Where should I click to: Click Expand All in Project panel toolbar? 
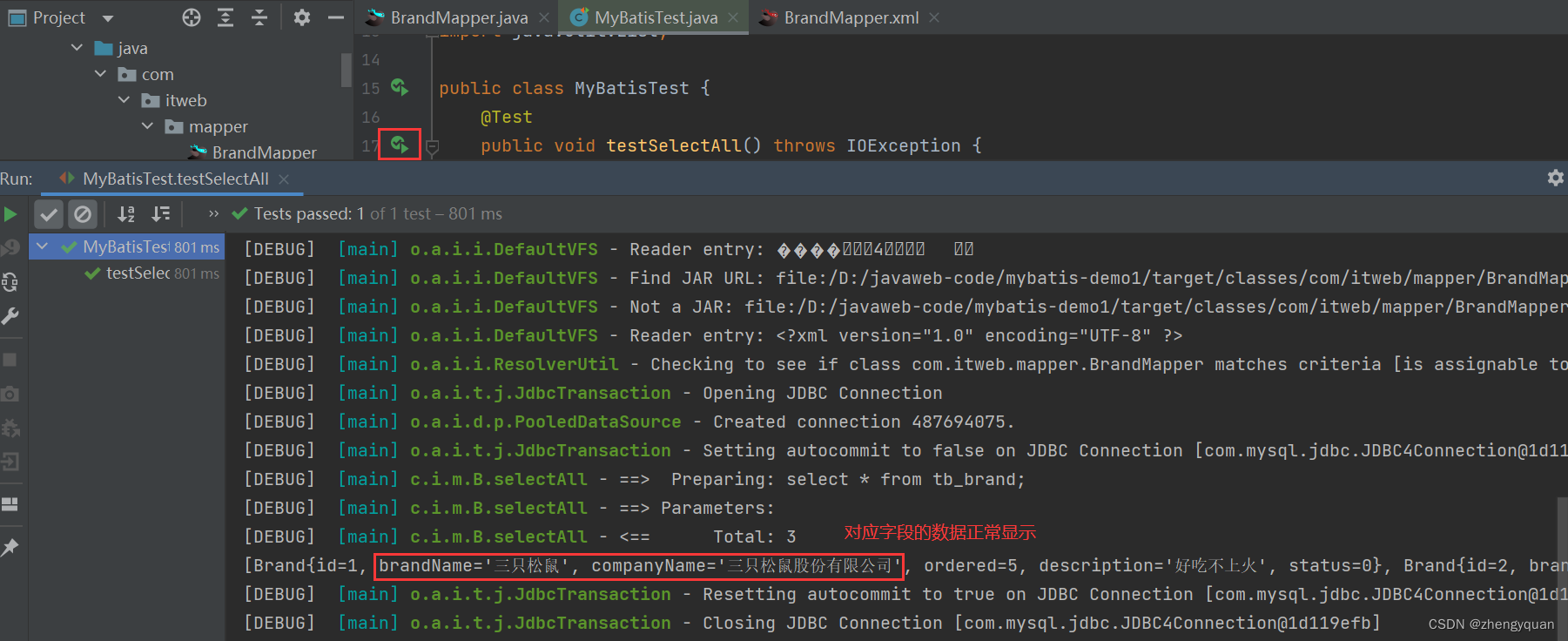pyautogui.click(x=225, y=17)
